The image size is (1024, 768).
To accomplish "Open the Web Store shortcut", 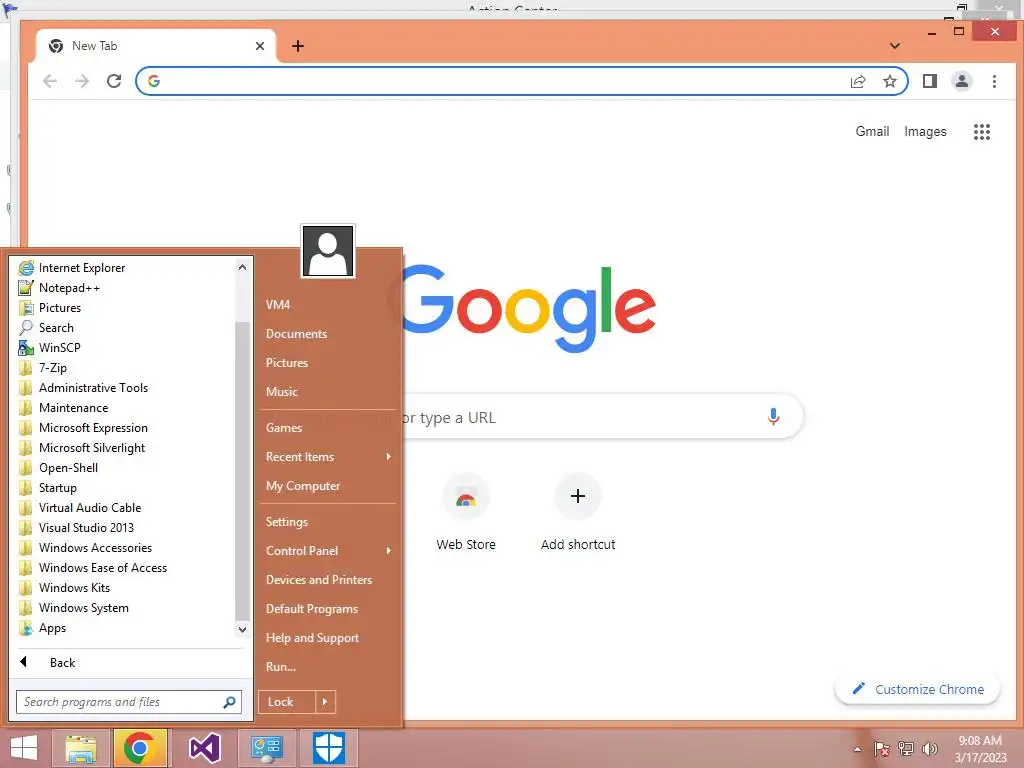I will pos(466,513).
